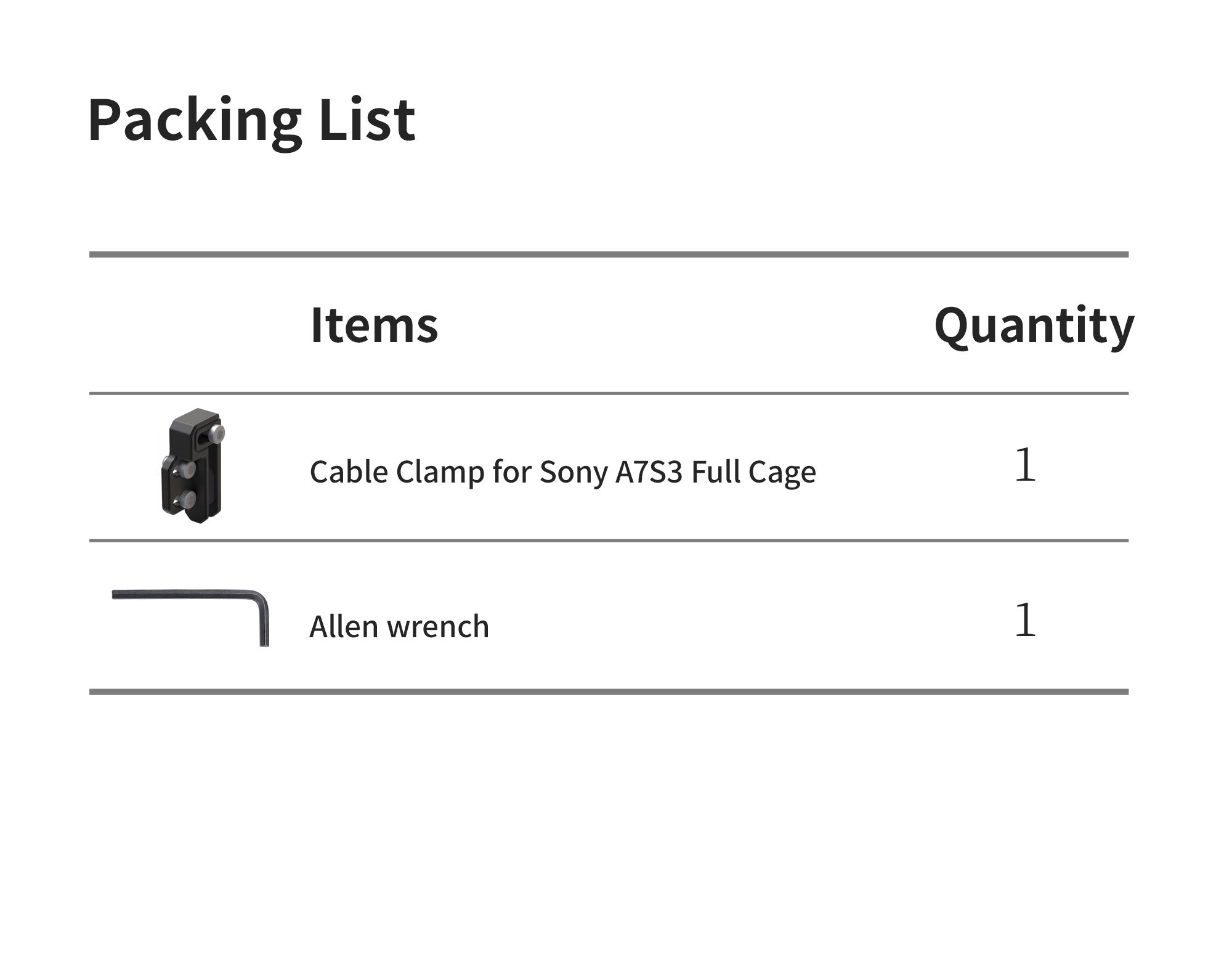Viewport: 1232px width, 954px height.
Task: Click the thick bottom table border line
Action: [609, 691]
